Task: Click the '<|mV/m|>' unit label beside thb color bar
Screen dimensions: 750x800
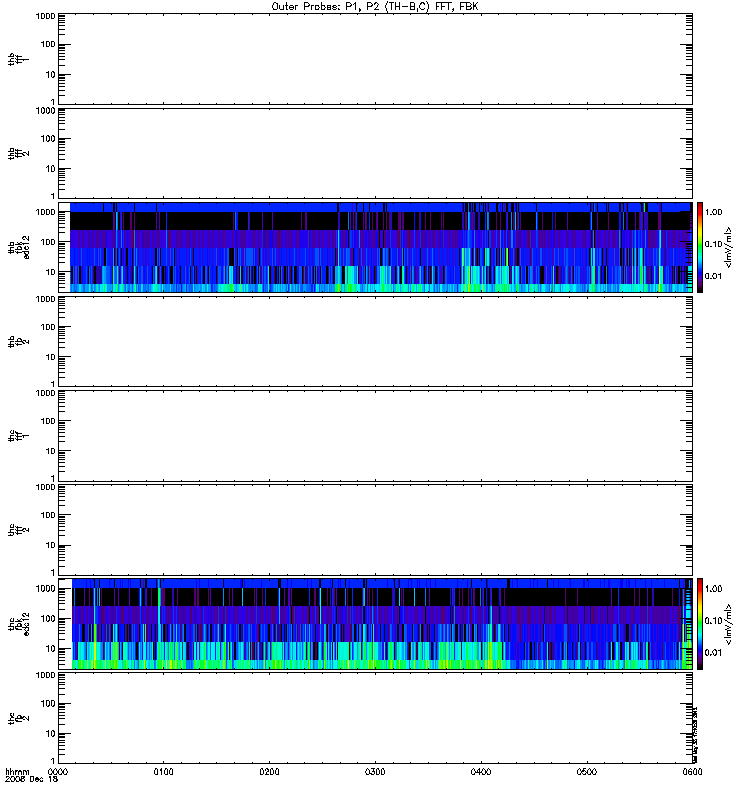Action: pos(729,247)
